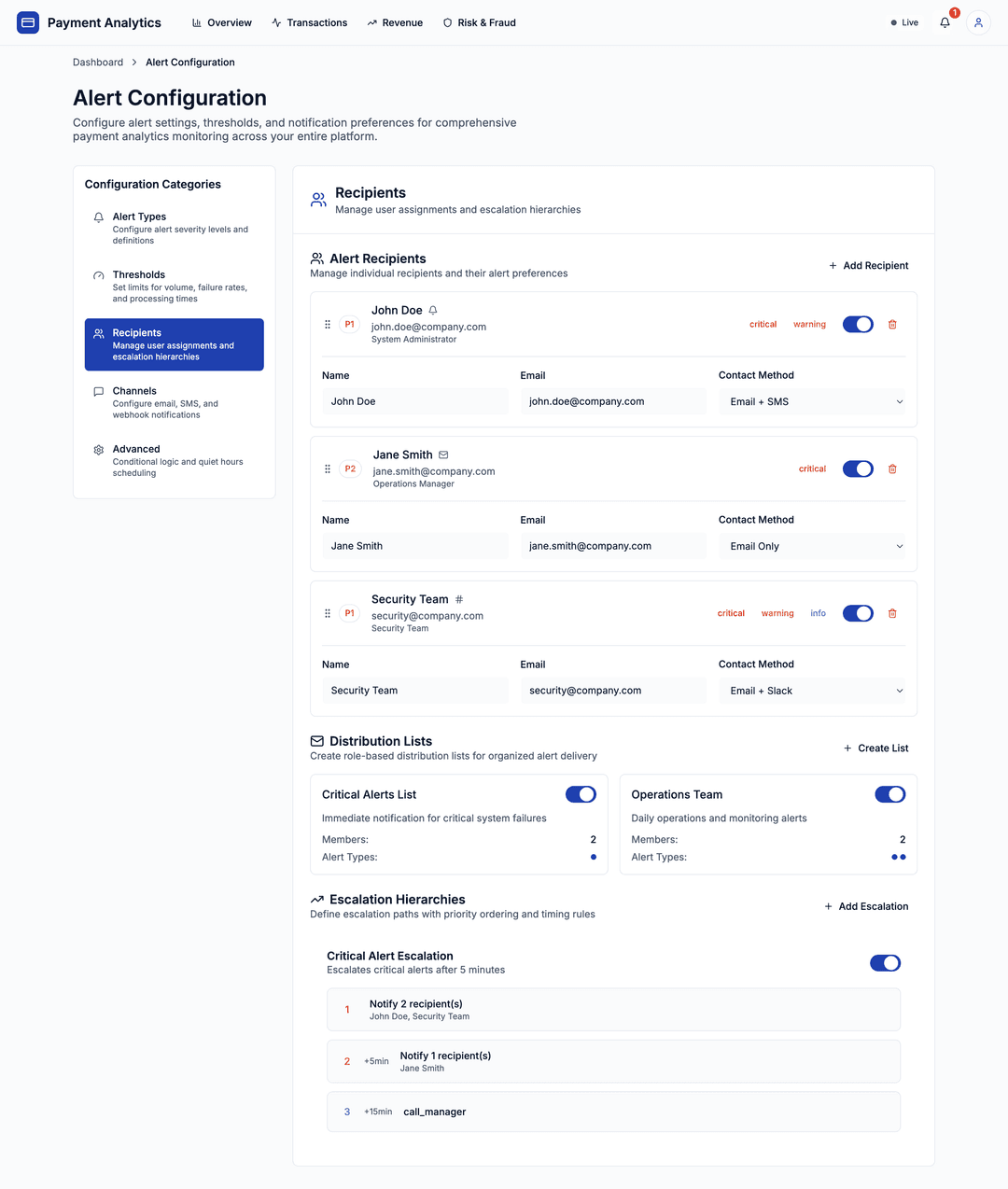Click the Payment Analytics logo icon
The image size is (1008, 1189).
tap(27, 21)
